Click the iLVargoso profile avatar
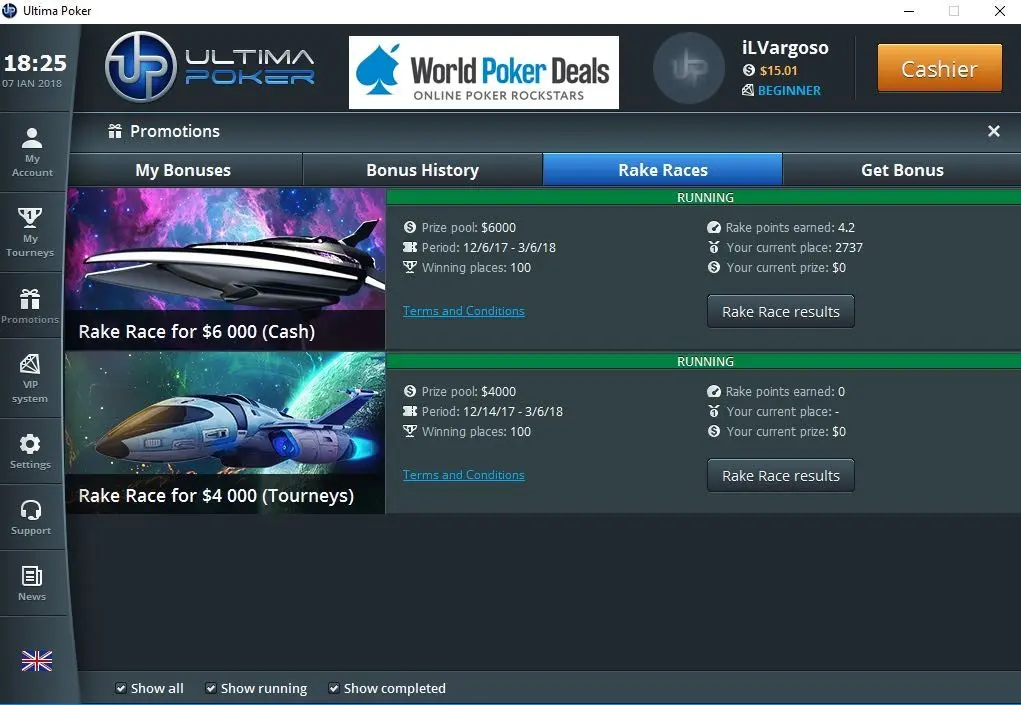This screenshot has width=1021, height=705. (688, 68)
